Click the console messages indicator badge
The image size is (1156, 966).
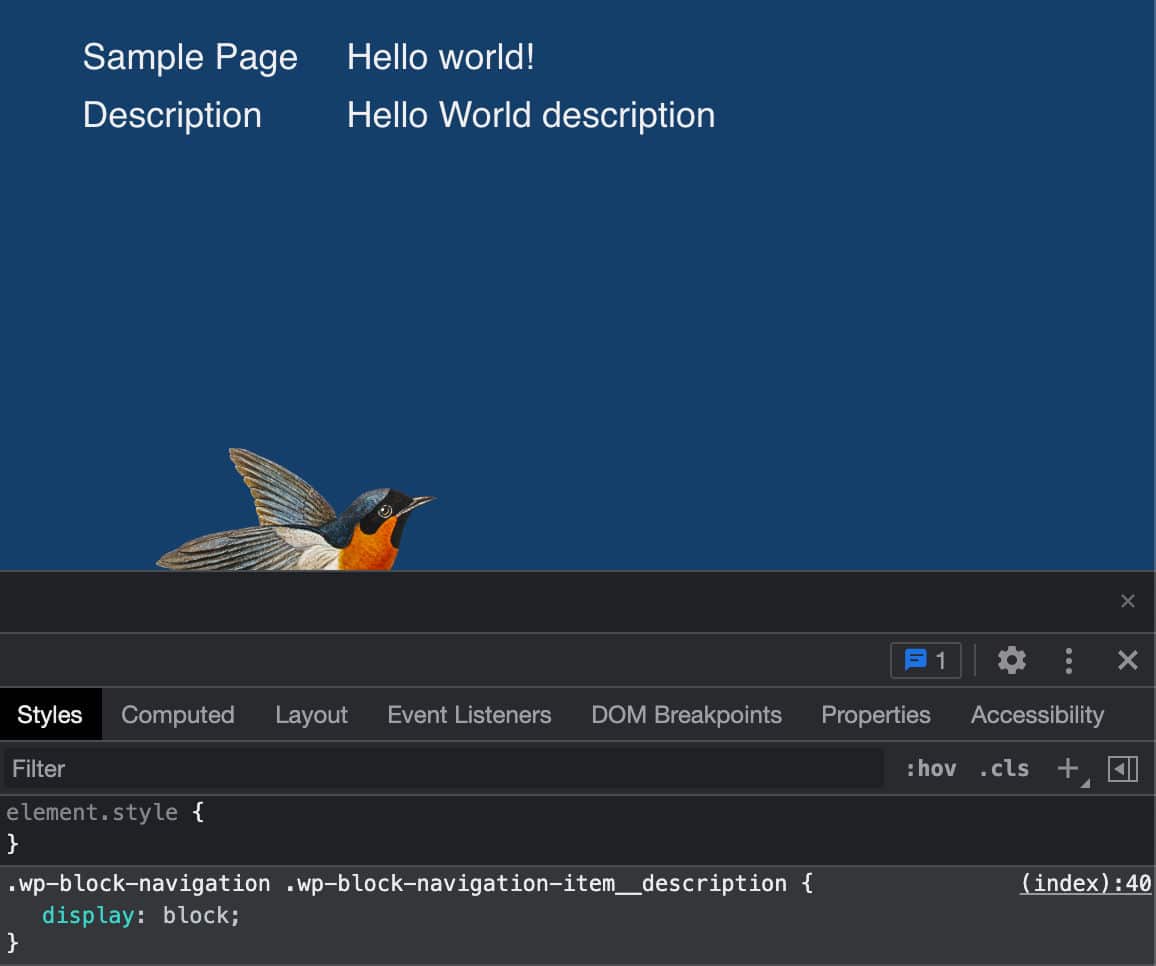click(x=925, y=660)
